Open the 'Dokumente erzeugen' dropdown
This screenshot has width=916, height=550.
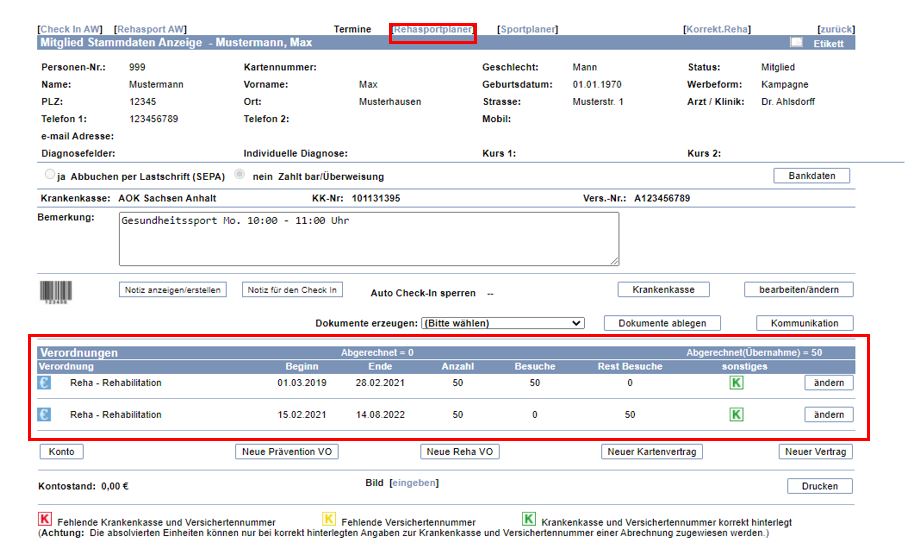pos(502,323)
